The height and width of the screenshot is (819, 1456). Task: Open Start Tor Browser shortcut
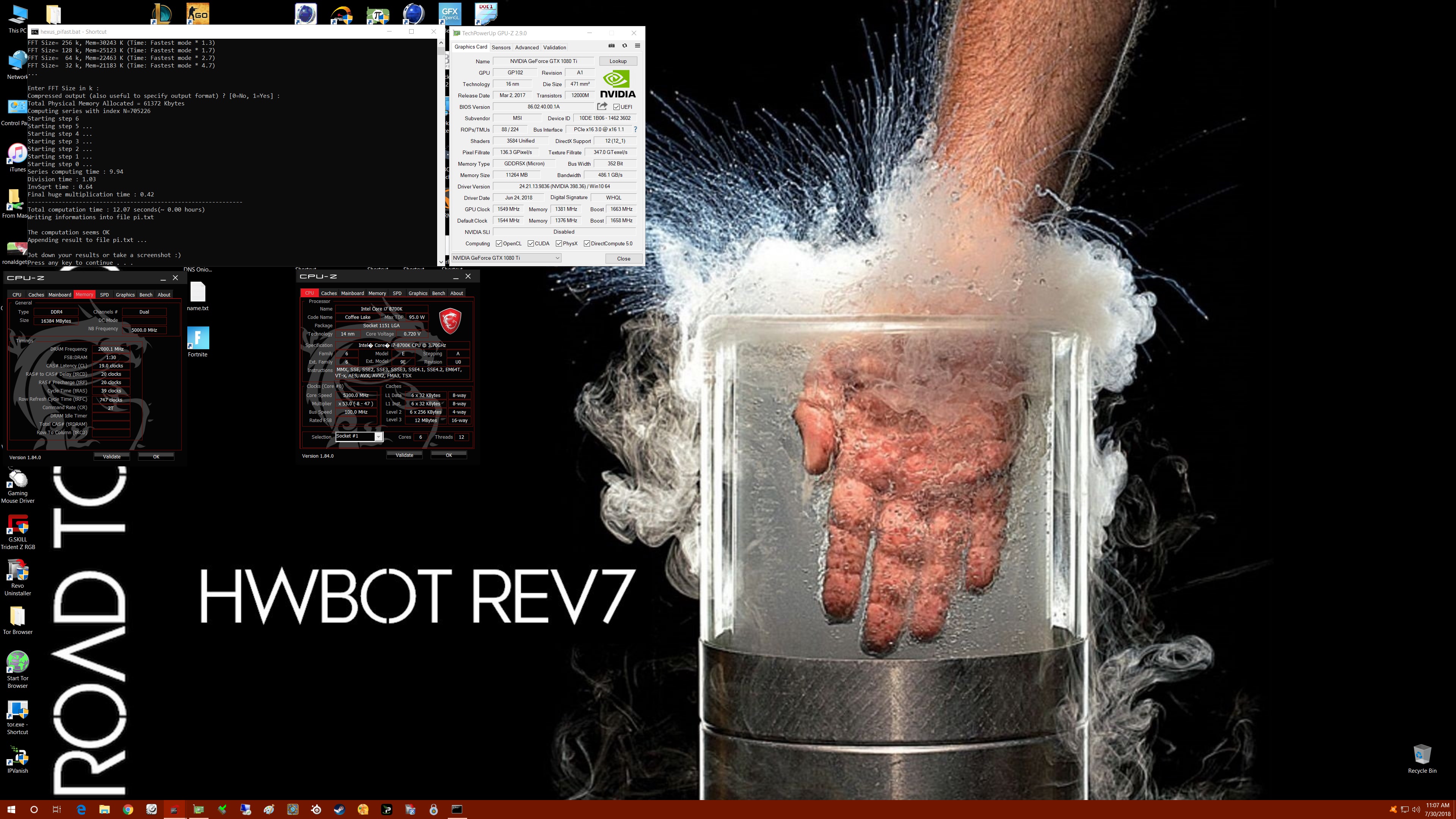tap(17, 669)
